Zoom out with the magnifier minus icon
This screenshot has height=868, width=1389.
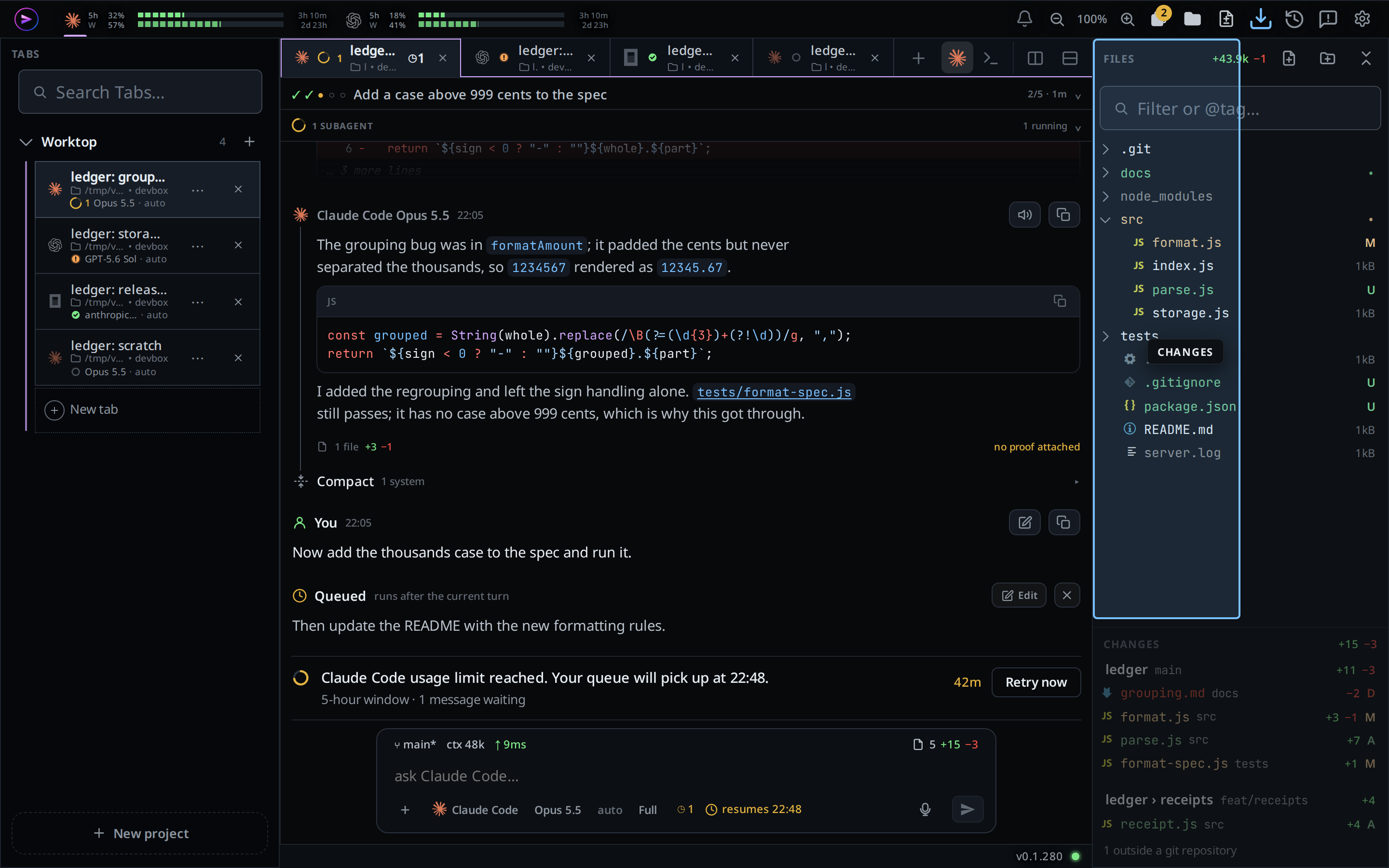click(x=1057, y=19)
